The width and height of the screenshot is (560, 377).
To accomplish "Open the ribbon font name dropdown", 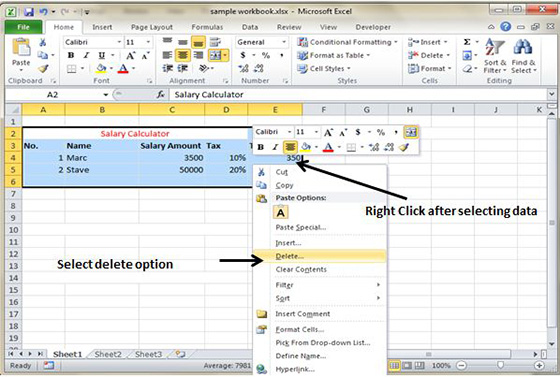I will coord(119,42).
